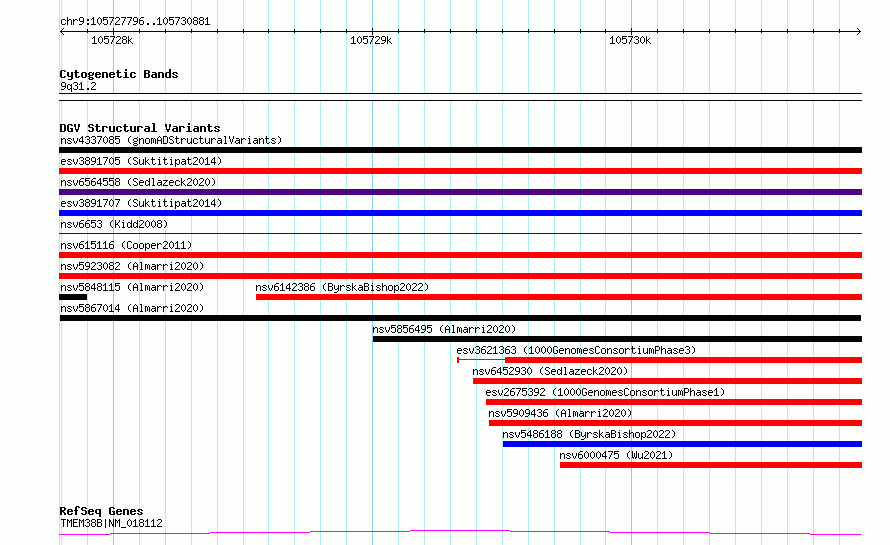
Task: Select the black nsv5856495 variant bar
Action: pos(617,339)
